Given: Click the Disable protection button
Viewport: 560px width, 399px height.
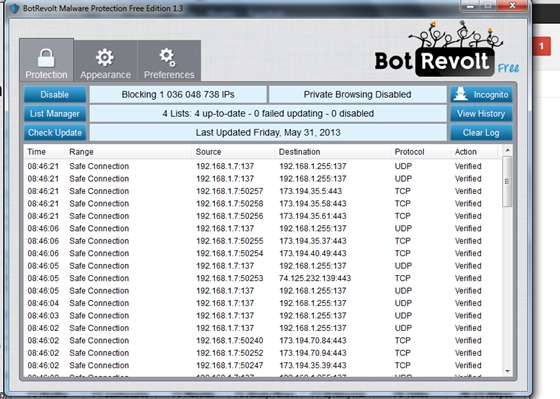Looking at the screenshot, I should tap(55, 95).
